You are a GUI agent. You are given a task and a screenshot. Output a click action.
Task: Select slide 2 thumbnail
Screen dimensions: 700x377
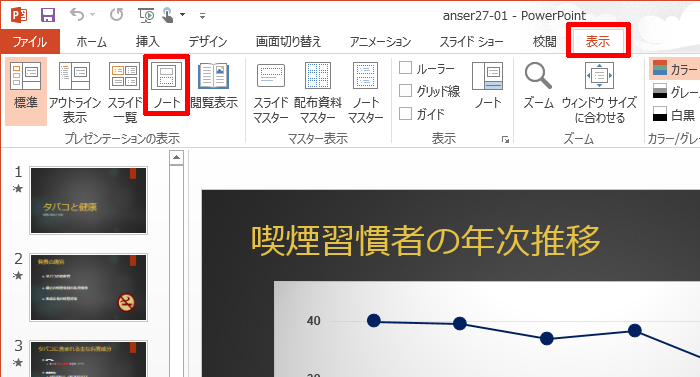tap(88, 287)
